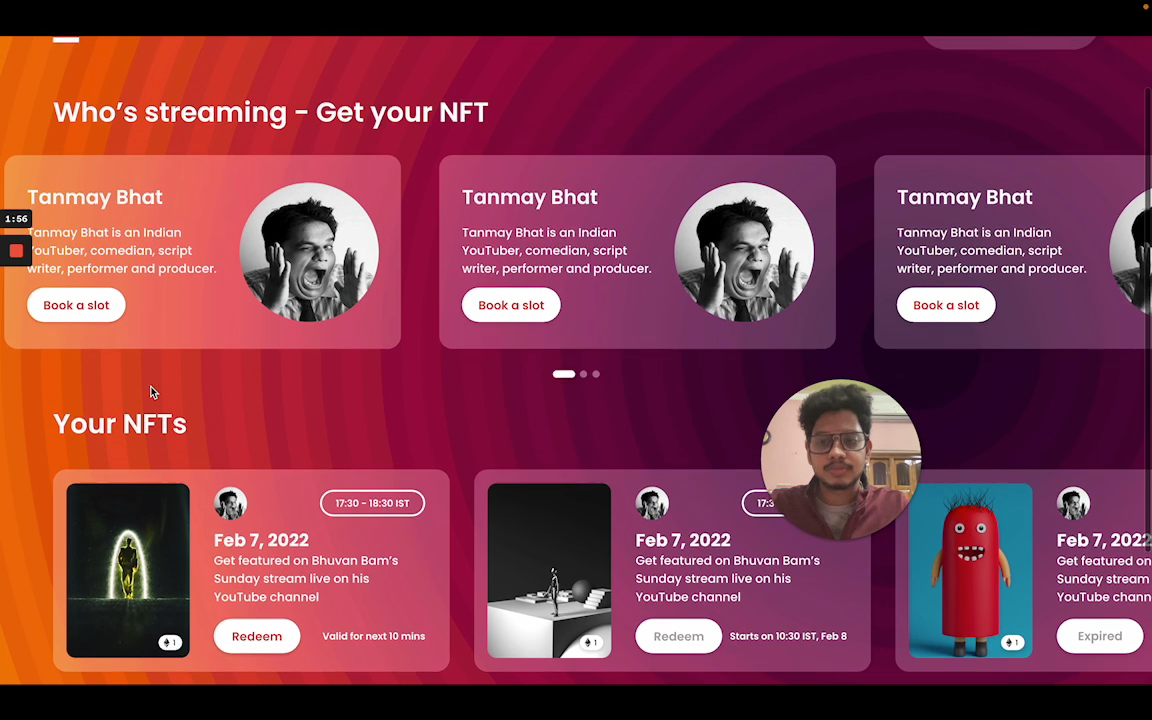Open the profile photo in the leftmost streamer card
Screen dimensions: 1152x720
point(309,252)
